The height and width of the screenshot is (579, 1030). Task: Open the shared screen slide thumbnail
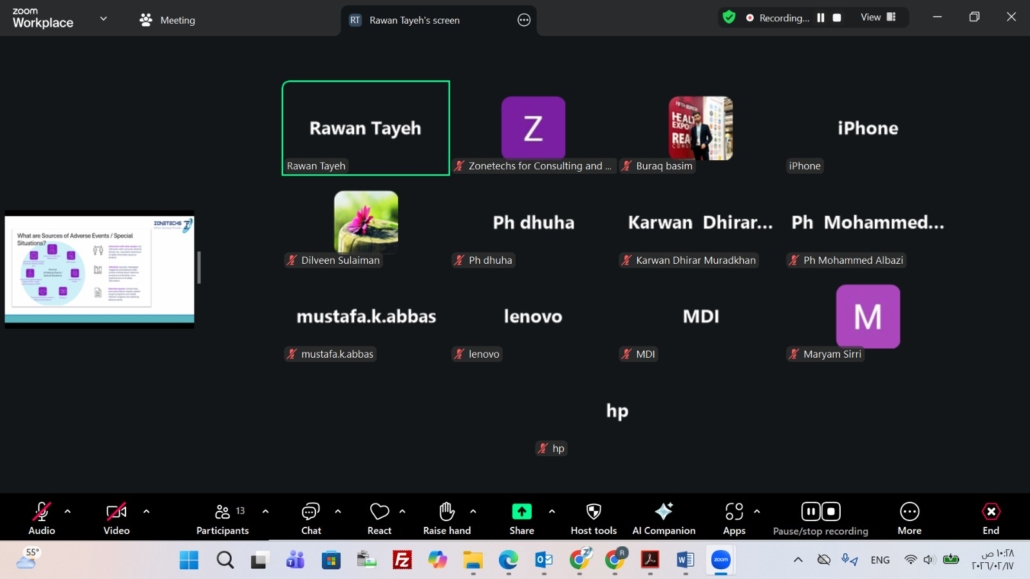pyautogui.click(x=99, y=269)
